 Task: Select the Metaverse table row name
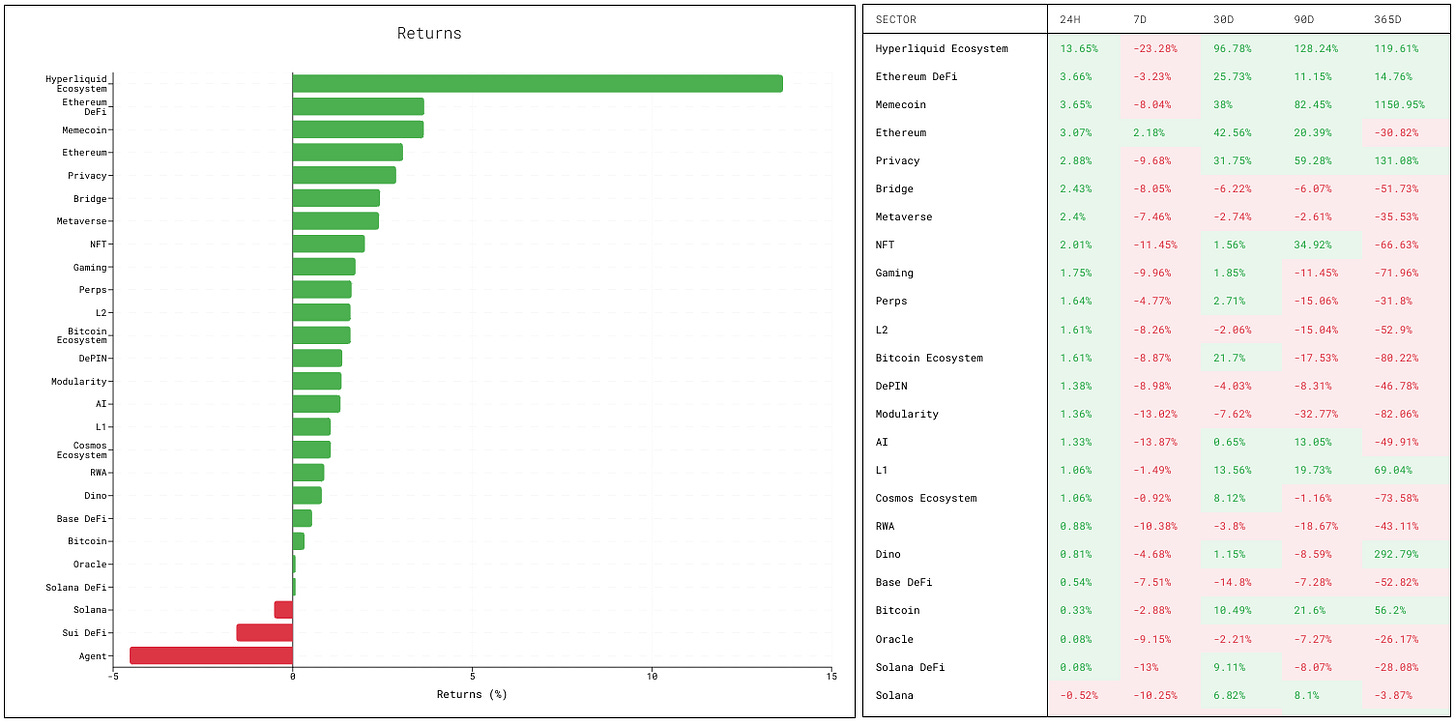click(903, 216)
